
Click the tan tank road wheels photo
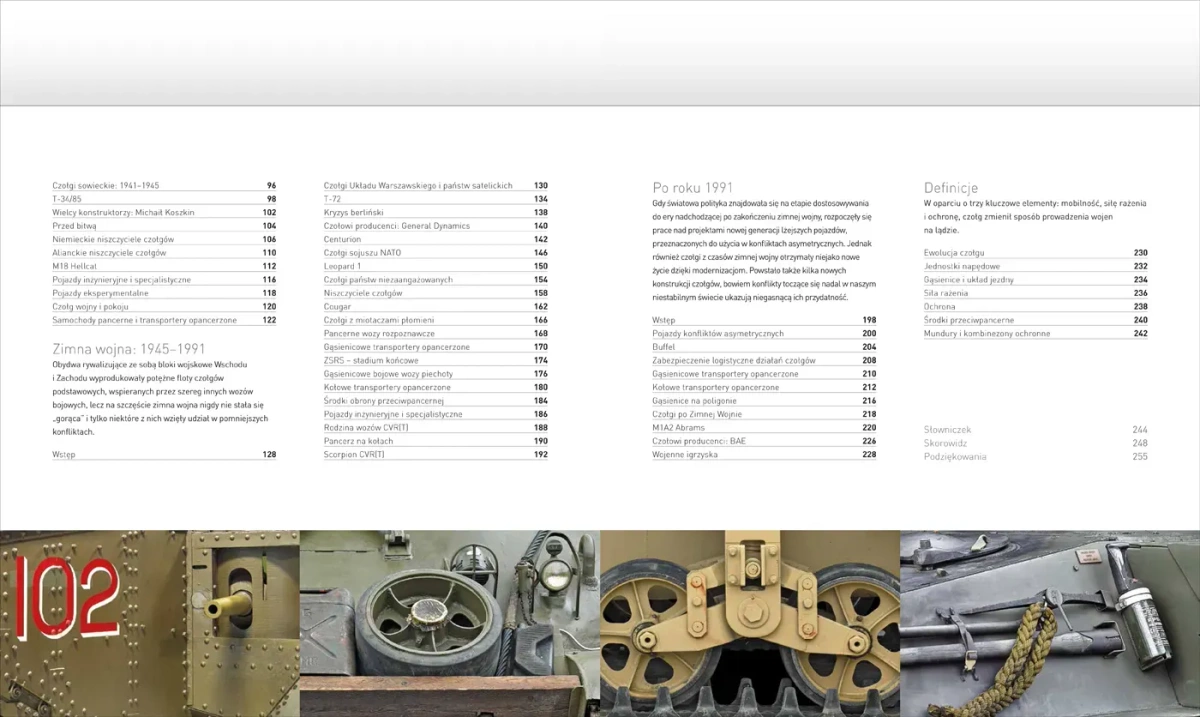pyautogui.click(x=750, y=623)
